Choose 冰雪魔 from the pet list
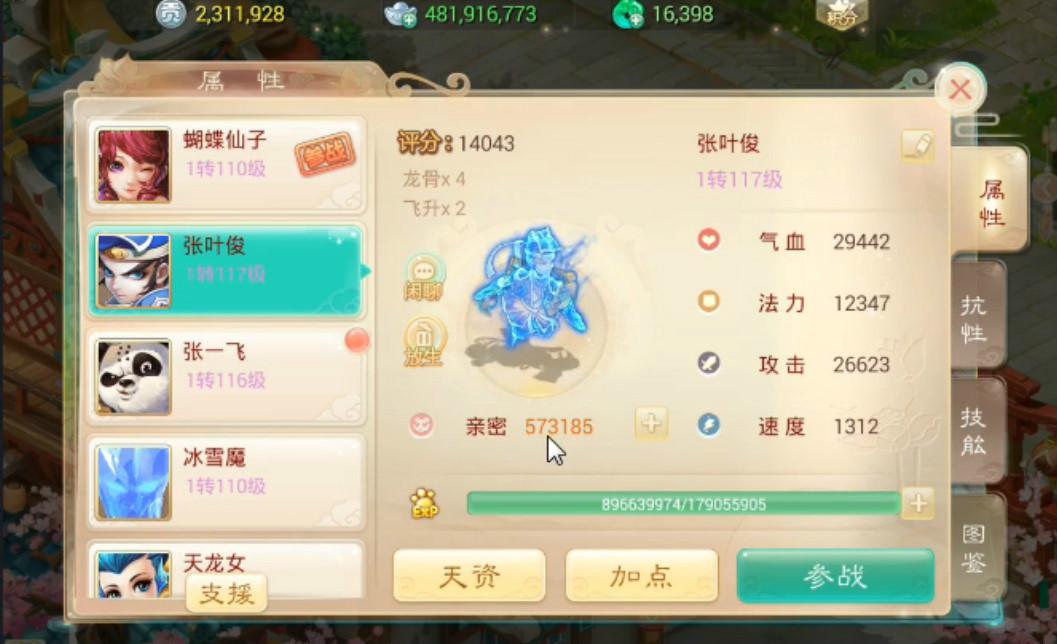Screen dimensions: 1057x644 [x=226, y=482]
